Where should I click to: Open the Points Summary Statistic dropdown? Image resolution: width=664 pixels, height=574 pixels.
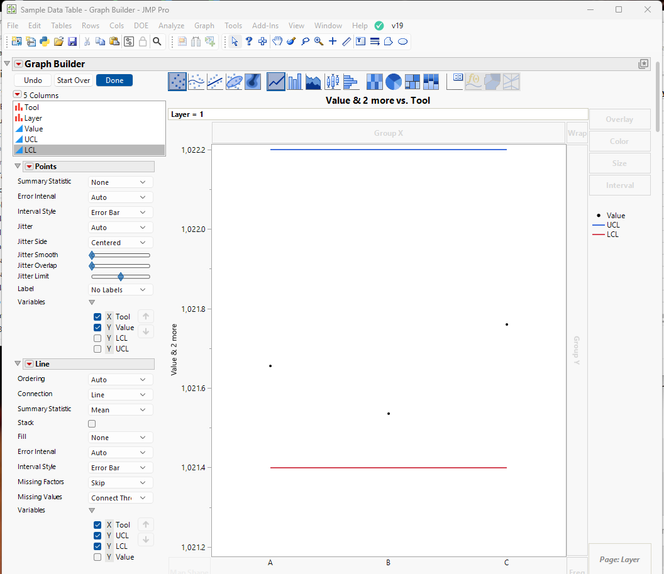[119, 182]
